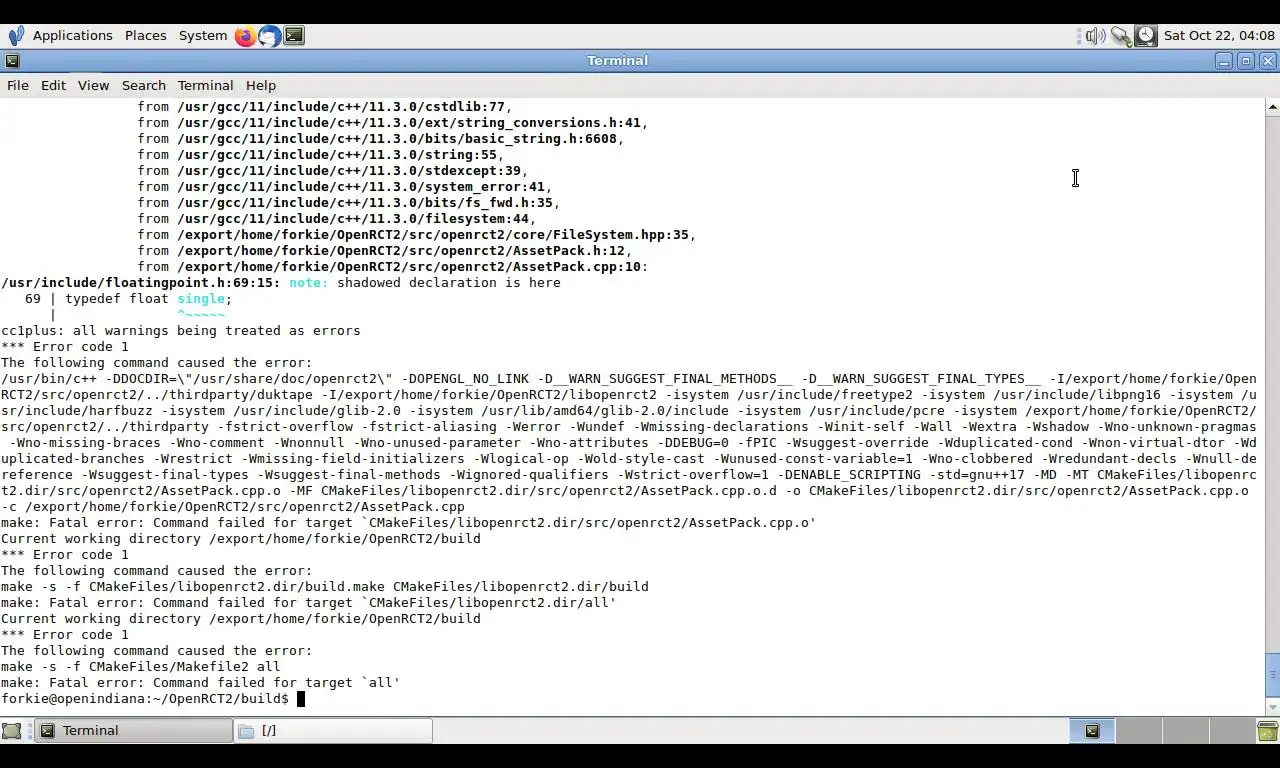This screenshot has width=1280, height=768.
Task: Open the System menu
Action: pyautogui.click(x=203, y=35)
